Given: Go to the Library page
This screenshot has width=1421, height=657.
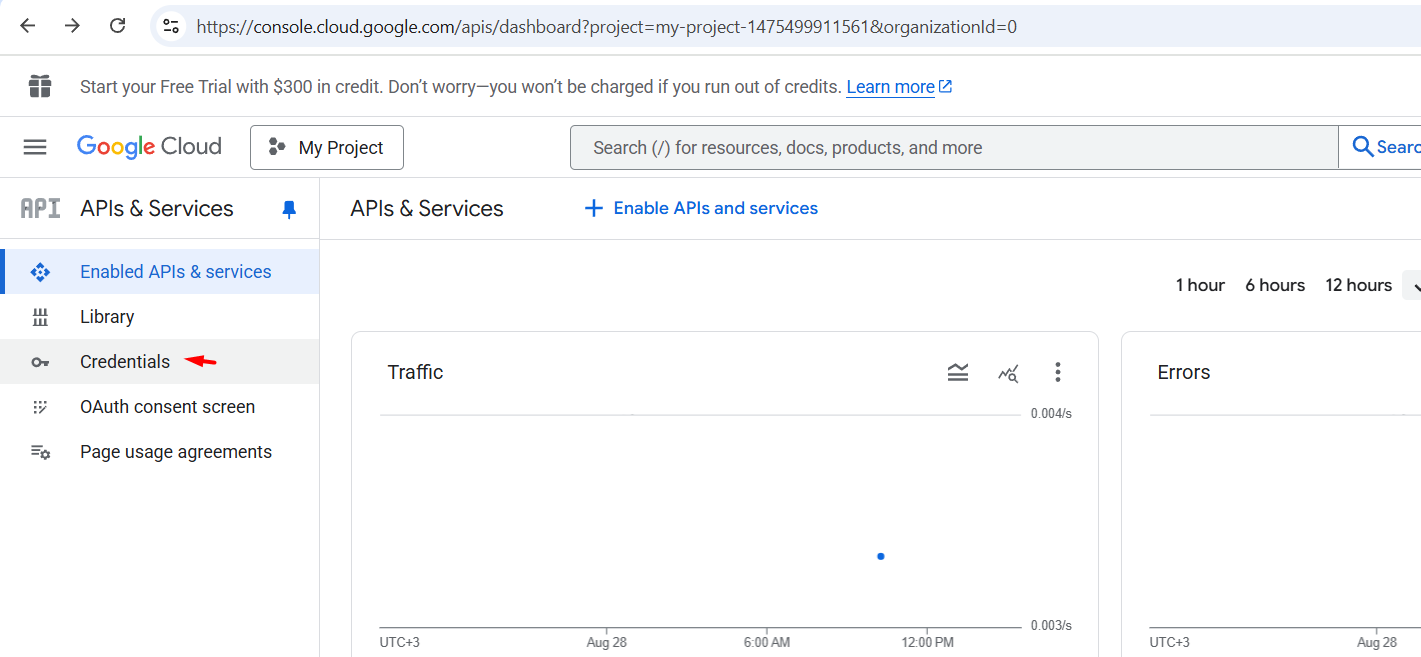Looking at the screenshot, I should [x=107, y=317].
